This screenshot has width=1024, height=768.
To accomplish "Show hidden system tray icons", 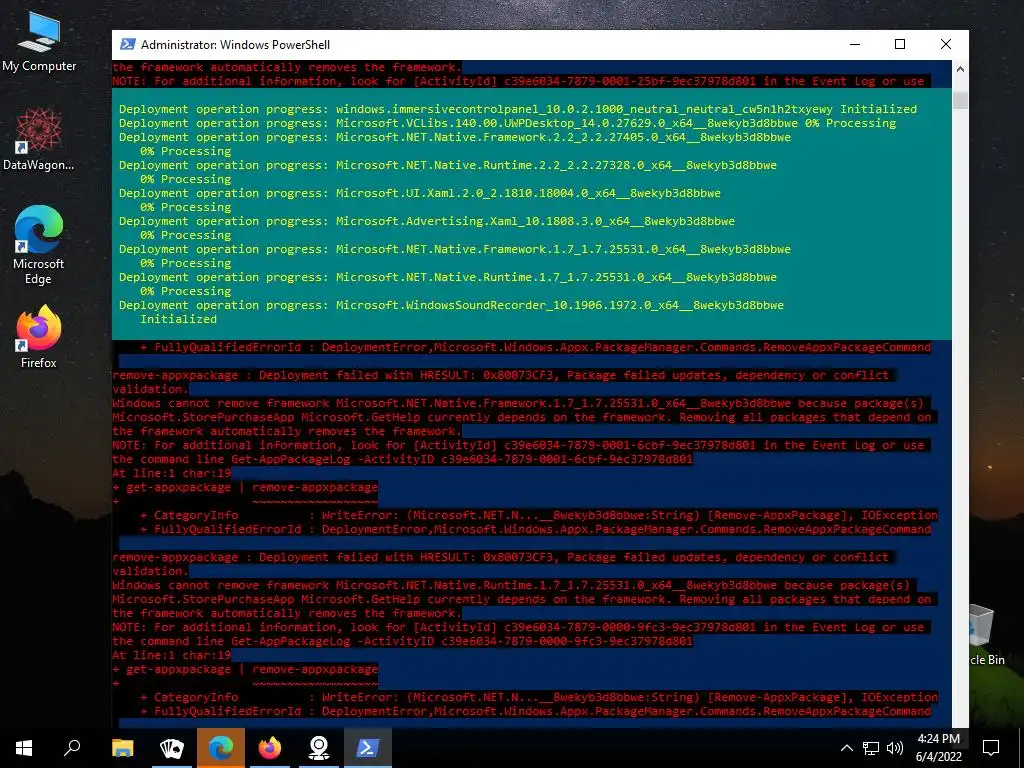I will click(x=846, y=748).
